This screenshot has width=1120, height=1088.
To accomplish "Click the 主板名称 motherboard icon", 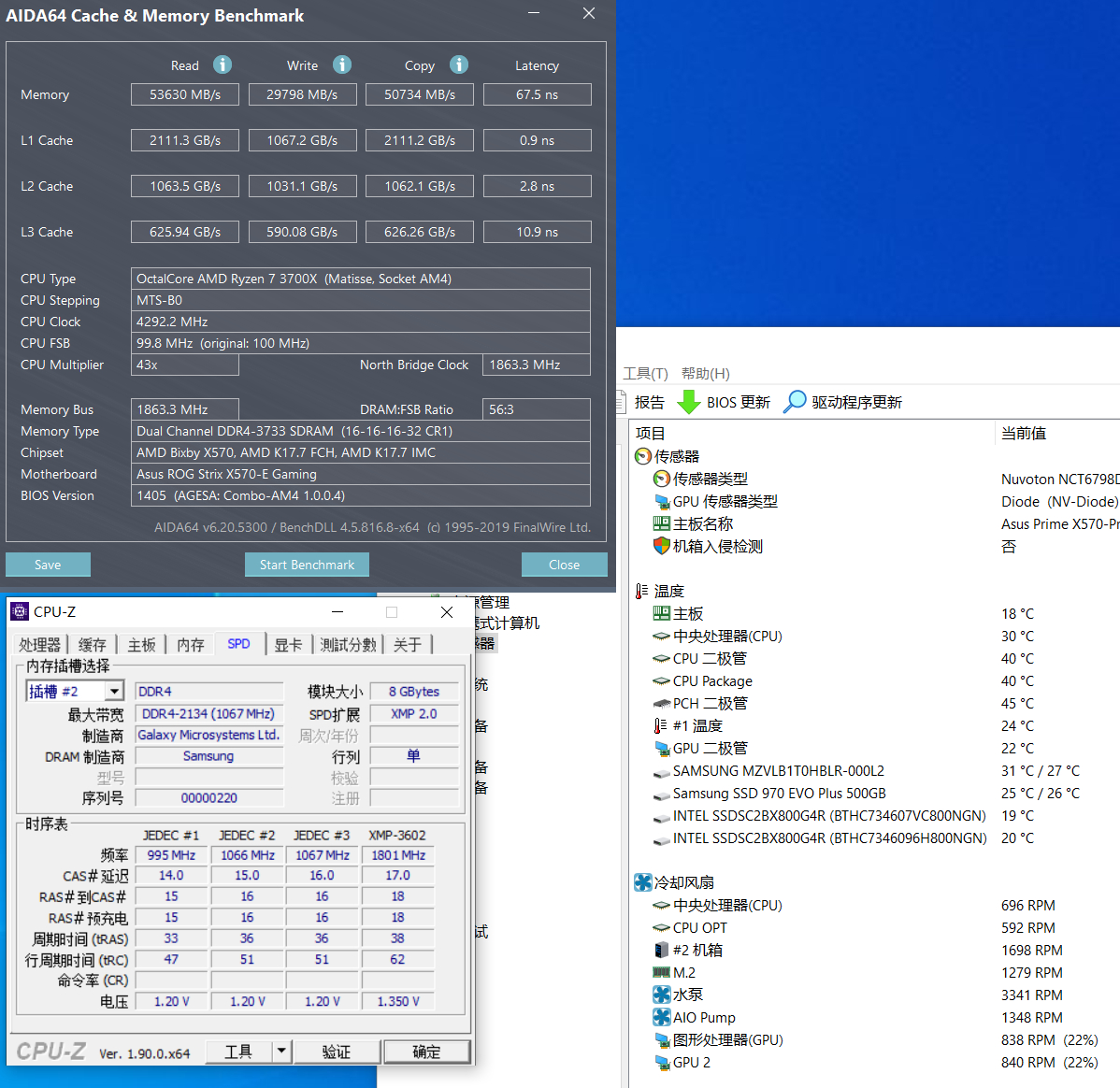I will pyautogui.click(x=661, y=523).
